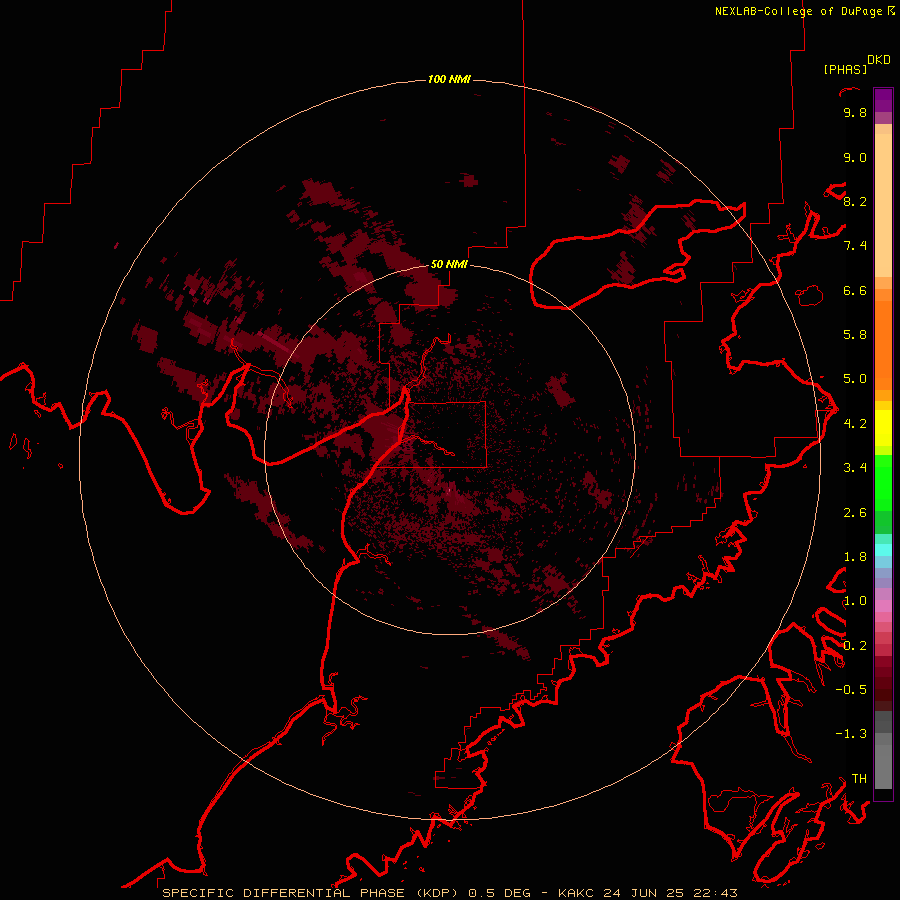Click the 2.6 value on the color scale
Screen dimensions: 900x900
coord(855,513)
